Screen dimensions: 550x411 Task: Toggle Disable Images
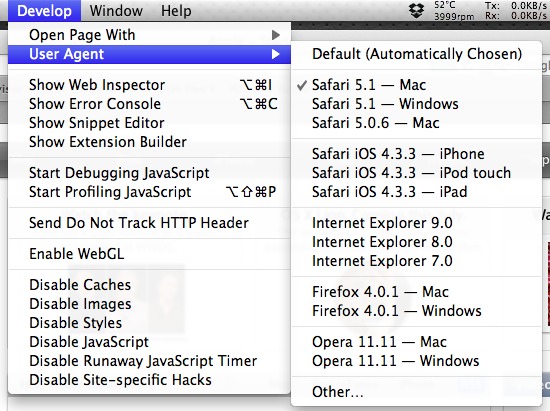click(x=149, y=304)
